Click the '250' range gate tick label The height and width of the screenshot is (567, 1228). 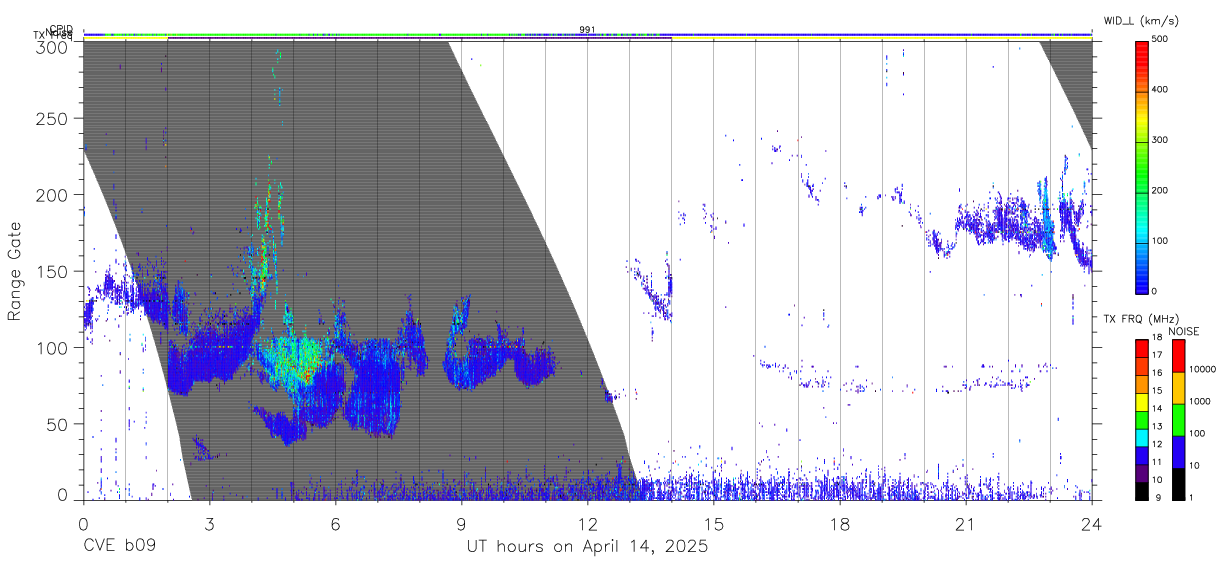point(53,118)
